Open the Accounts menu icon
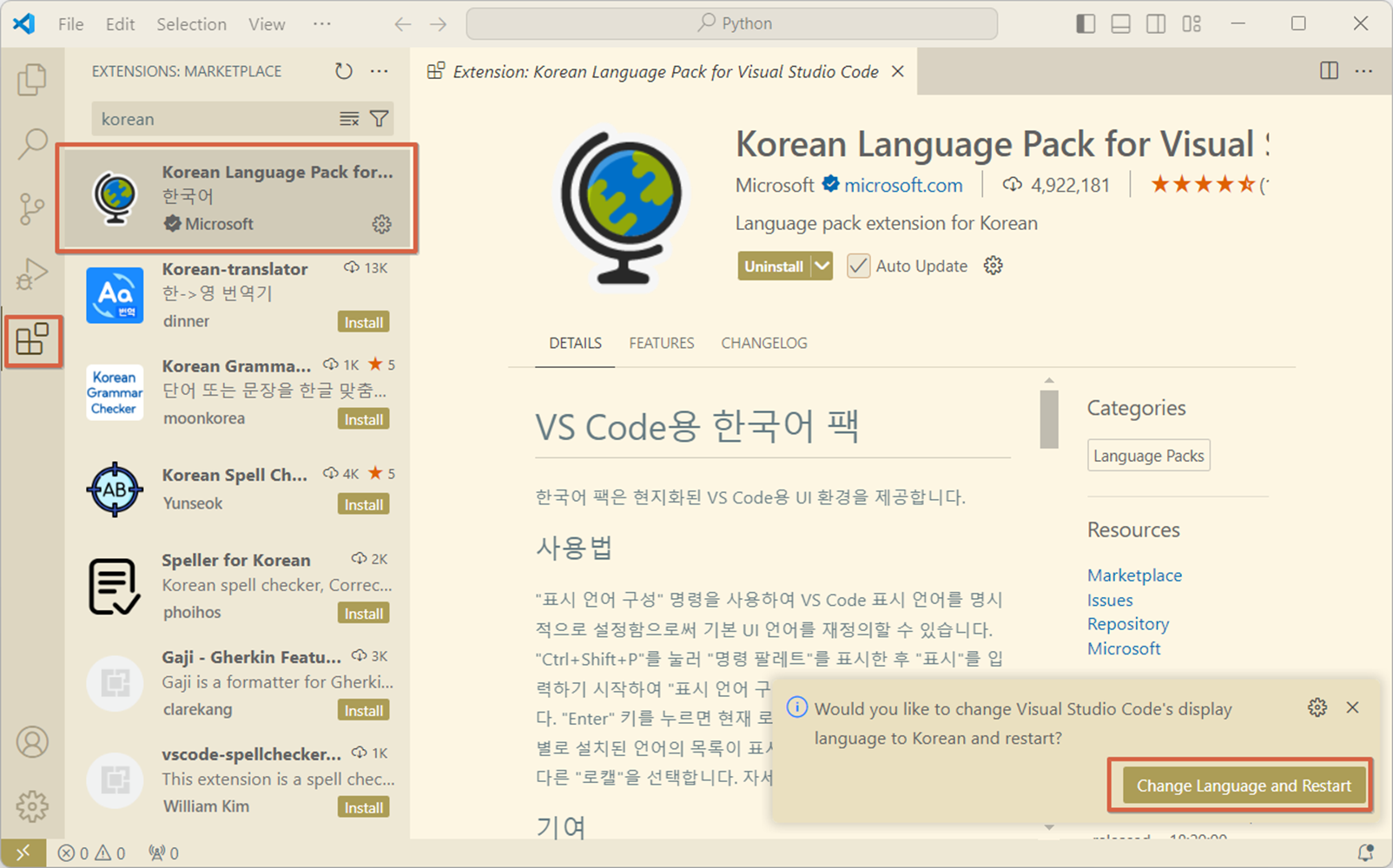This screenshot has height=868, width=1393. 32,742
